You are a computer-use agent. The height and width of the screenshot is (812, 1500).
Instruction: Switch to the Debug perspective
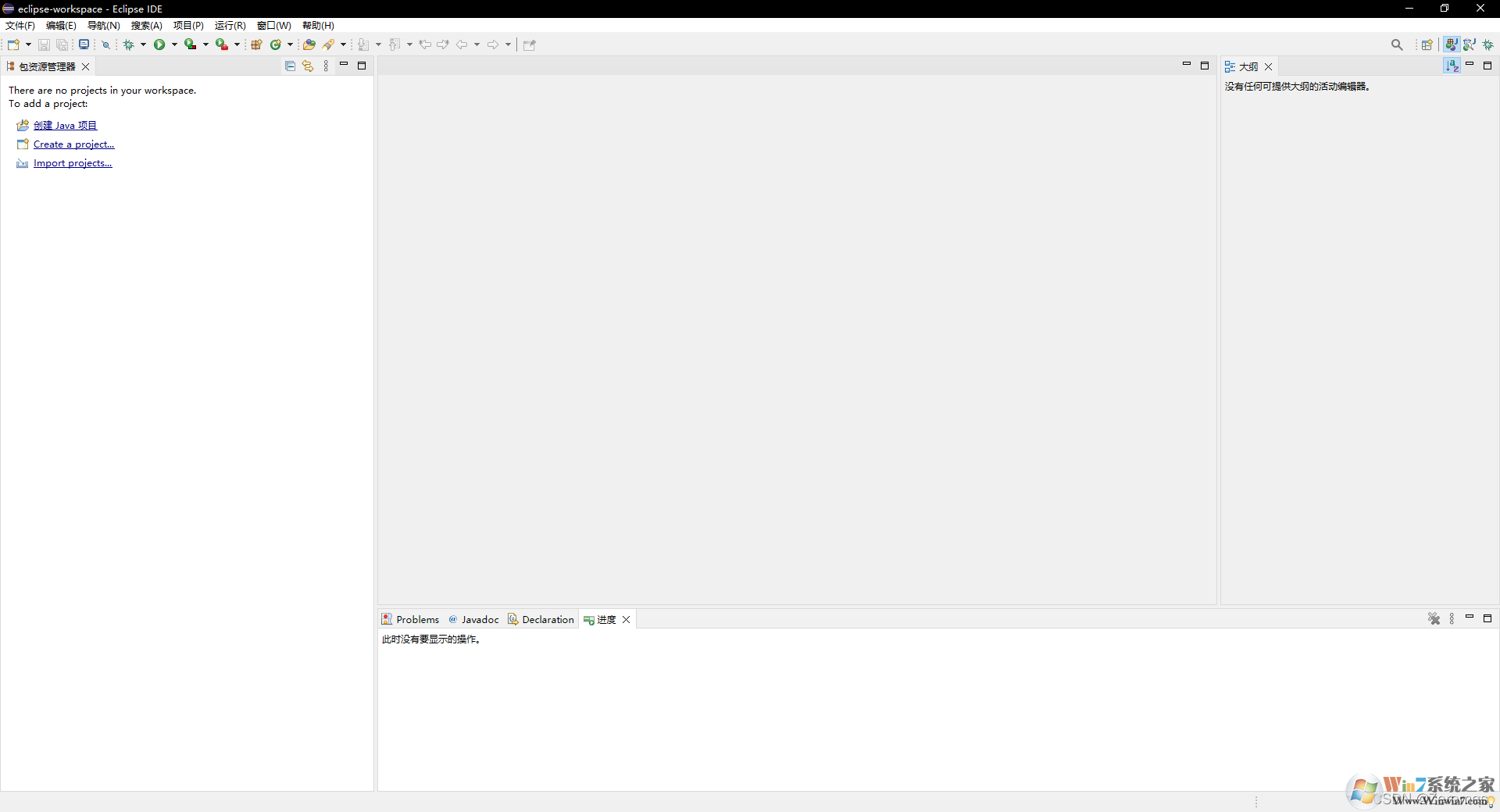click(1488, 45)
